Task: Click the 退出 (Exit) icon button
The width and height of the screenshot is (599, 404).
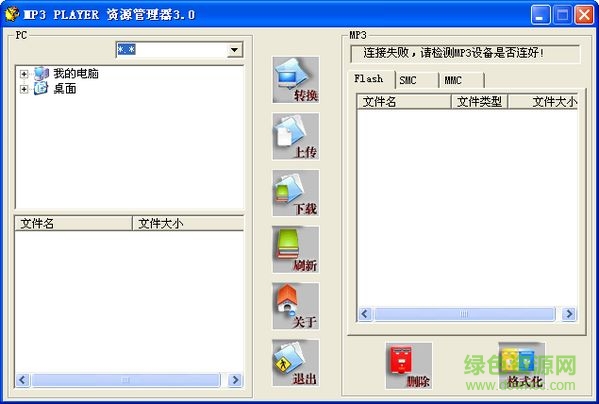Action: [296, 363]
